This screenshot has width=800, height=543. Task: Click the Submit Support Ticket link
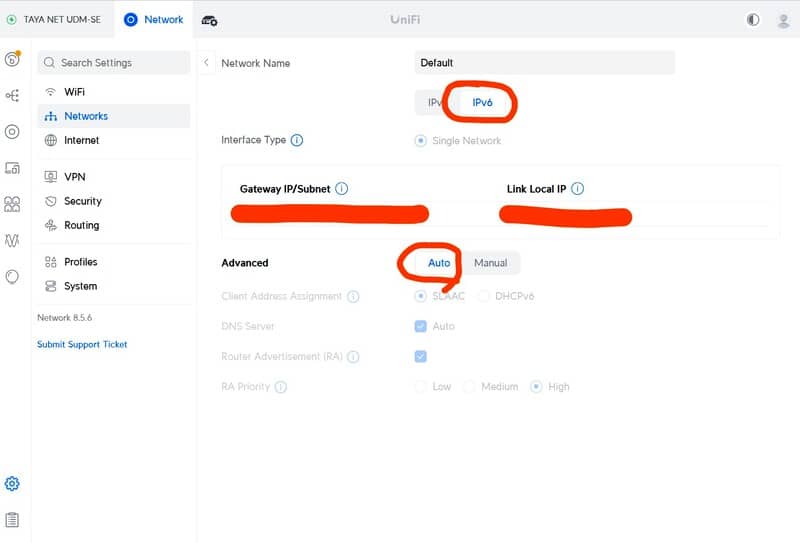coord(82,344)
